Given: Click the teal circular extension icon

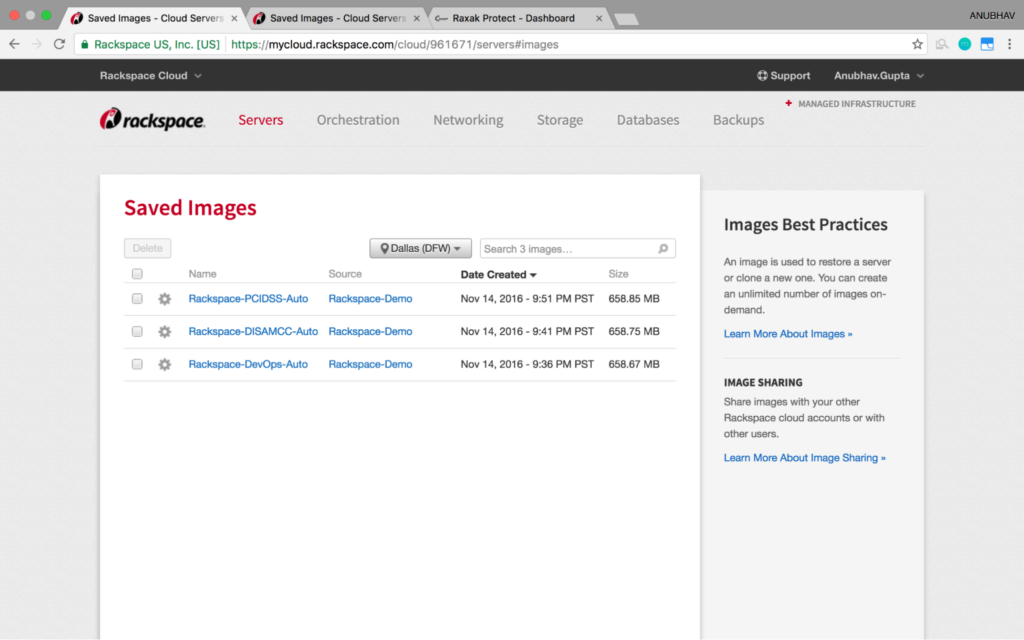Looking at the screenshot, I should click(965, 44).
